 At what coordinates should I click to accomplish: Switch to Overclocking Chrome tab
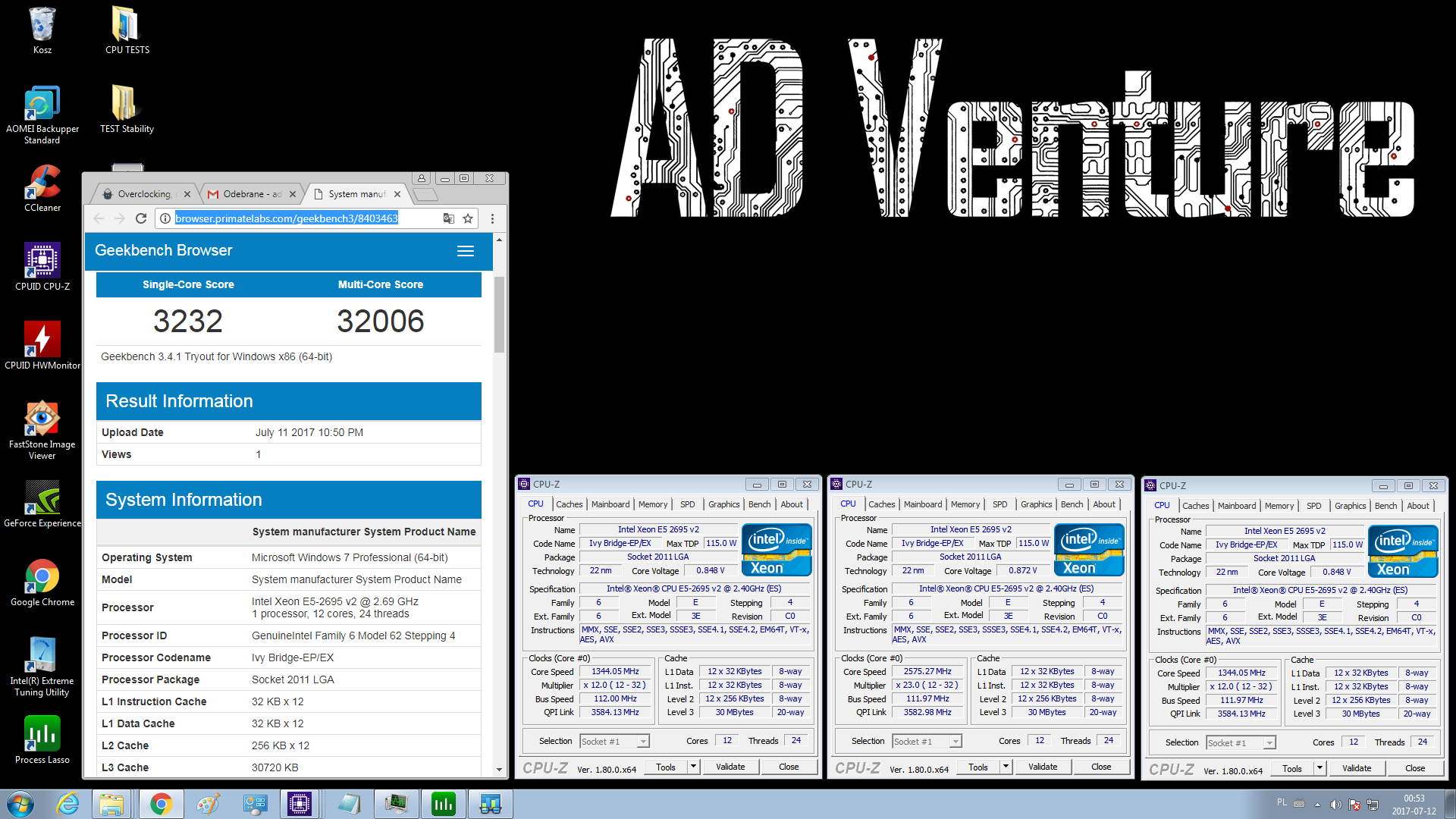[x=144, y=194]
